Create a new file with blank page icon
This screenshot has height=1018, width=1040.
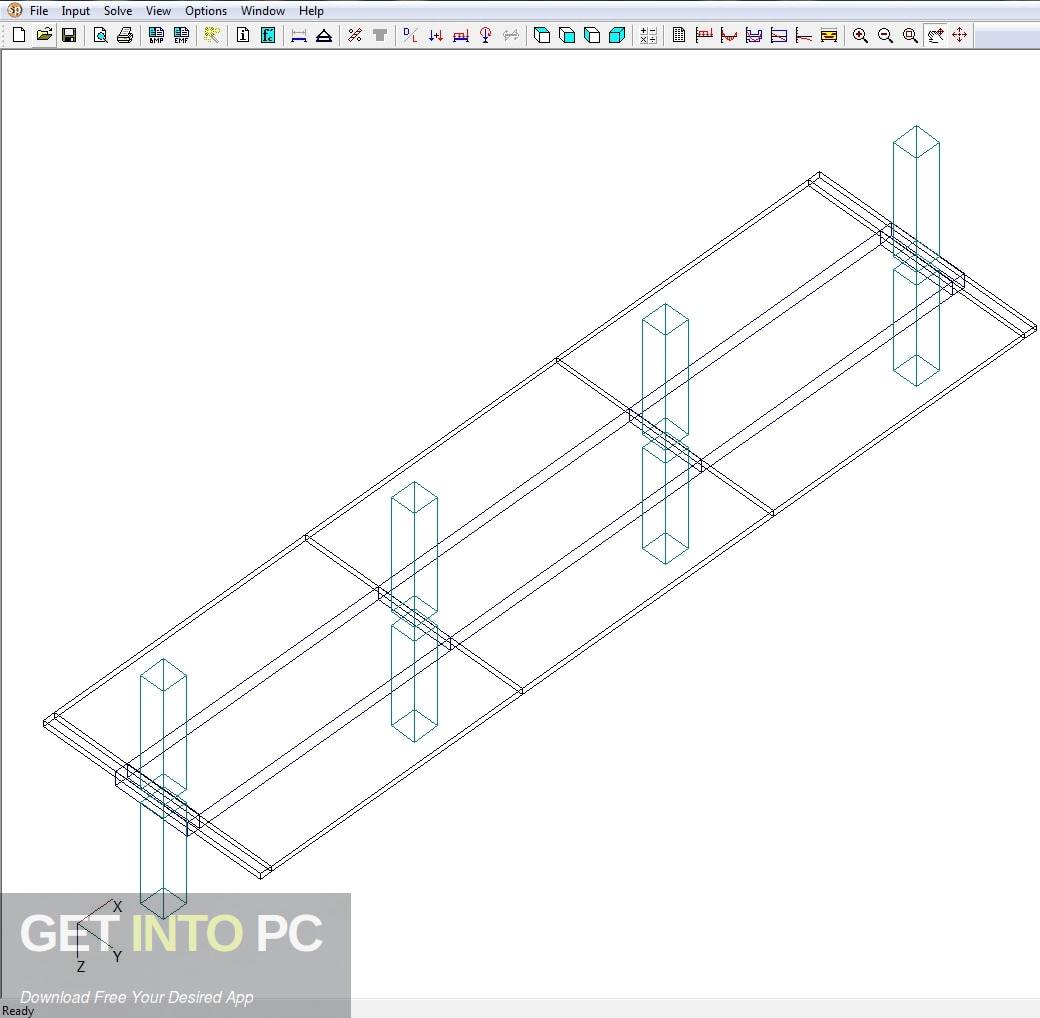pyautogui.click(x=19, y=35)
